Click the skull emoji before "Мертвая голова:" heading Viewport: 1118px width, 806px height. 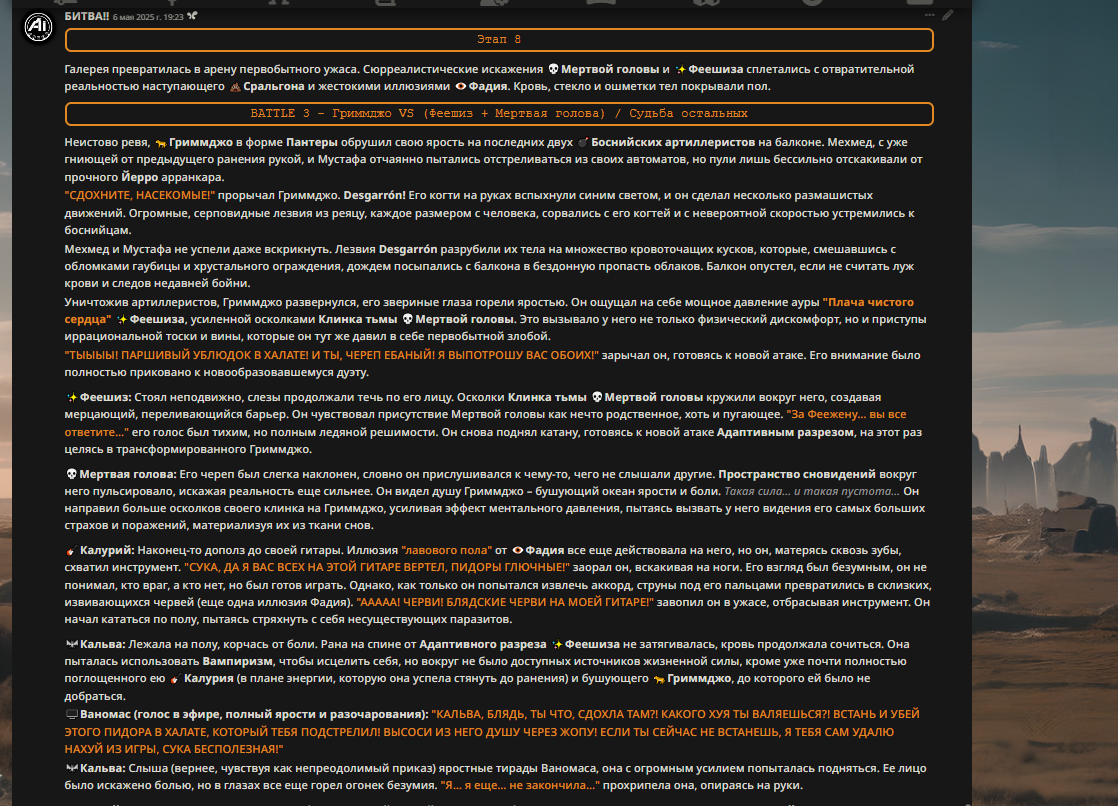click(71, 474)
